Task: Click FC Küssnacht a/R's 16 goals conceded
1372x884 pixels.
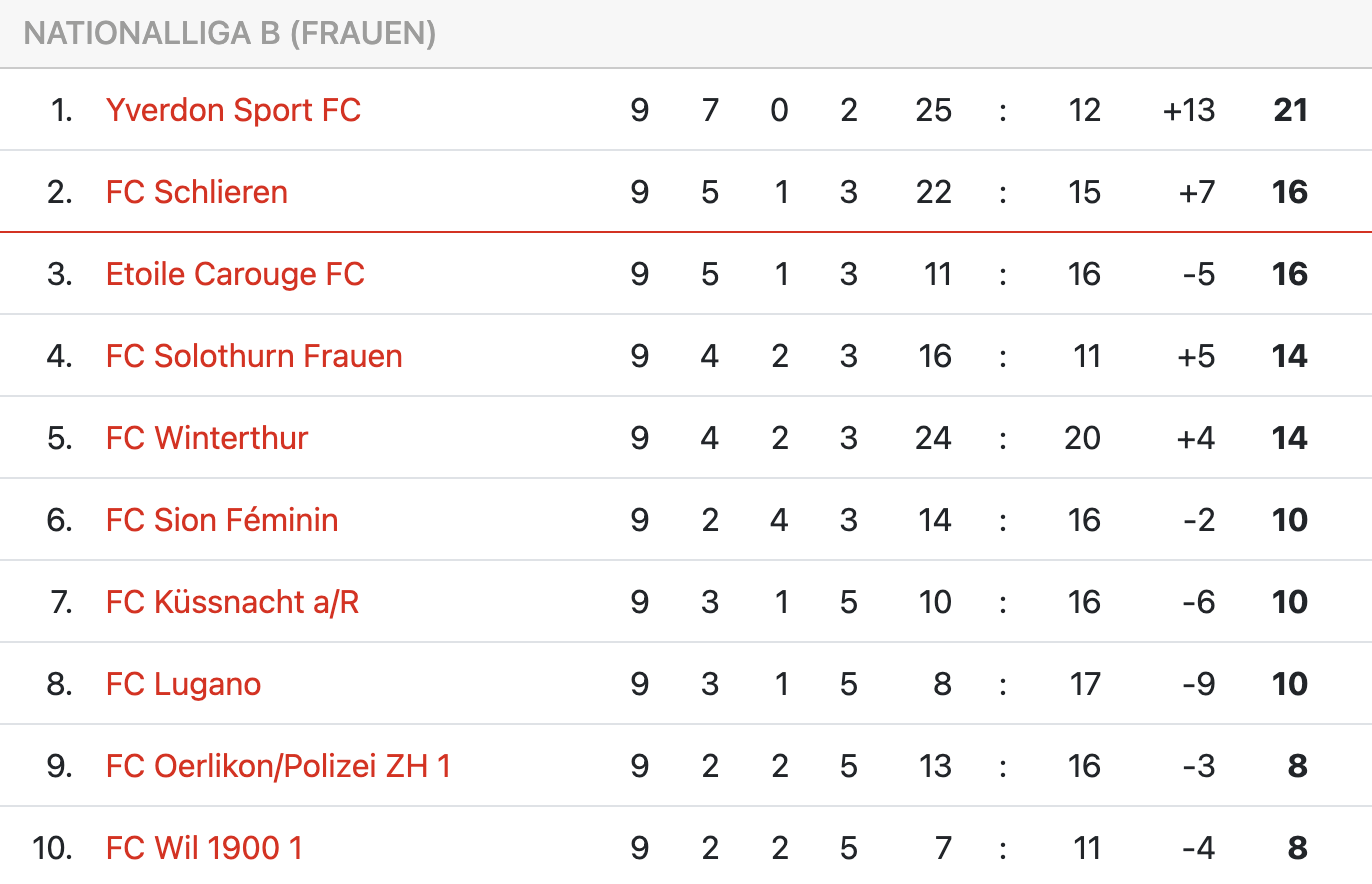Action: [1084, 602]
